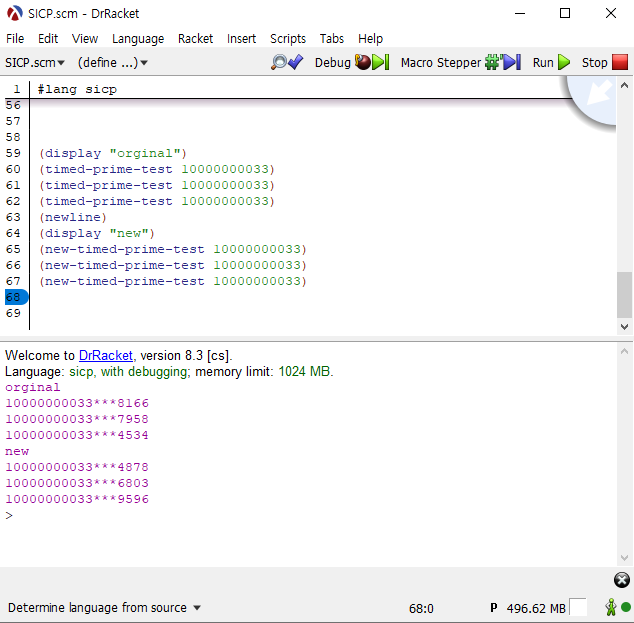This screenshot has width=634, height=623.
Task: Open the Language menu
Action: 138,39
